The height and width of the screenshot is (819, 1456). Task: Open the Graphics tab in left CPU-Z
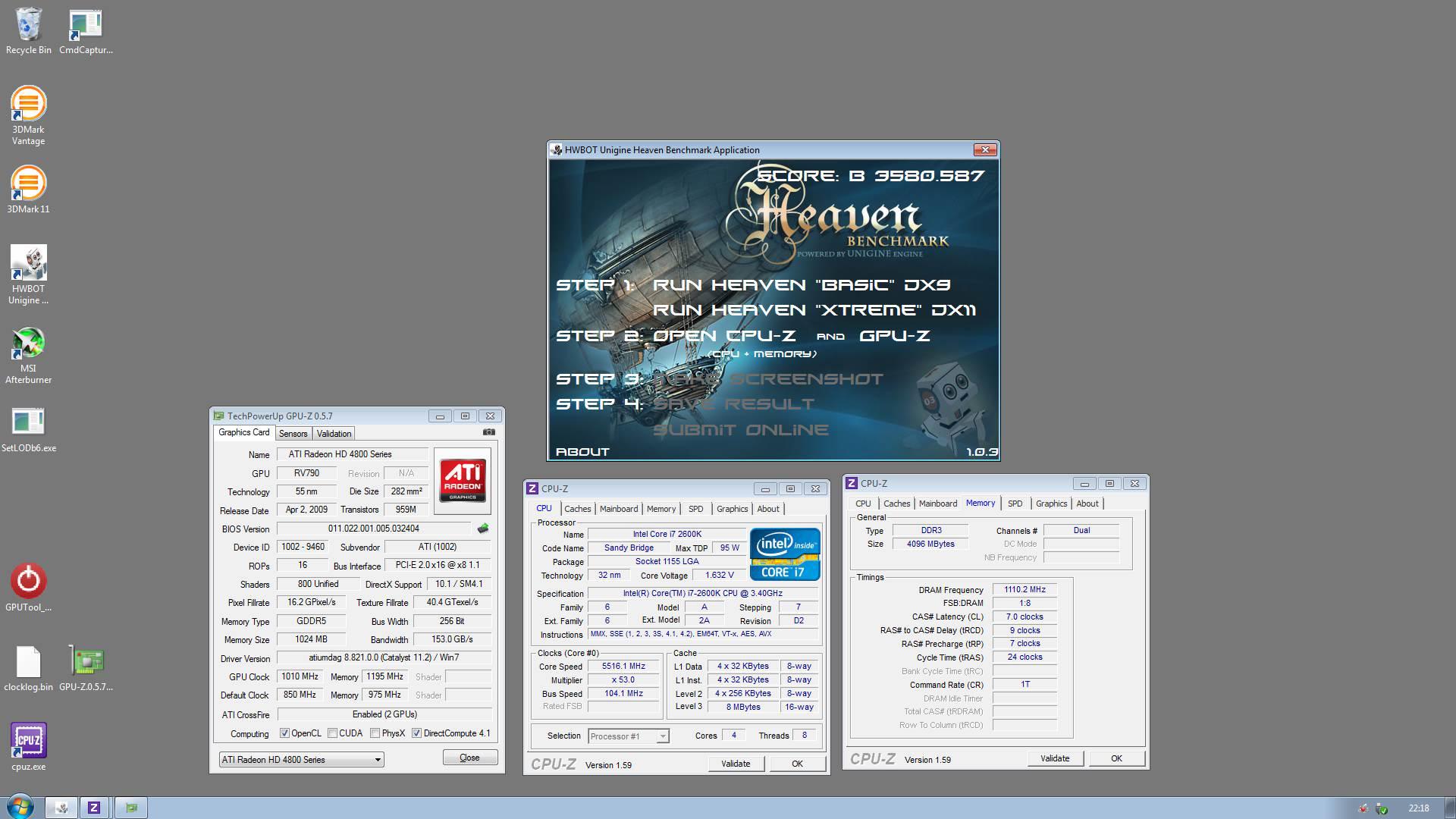click(733, 509)
